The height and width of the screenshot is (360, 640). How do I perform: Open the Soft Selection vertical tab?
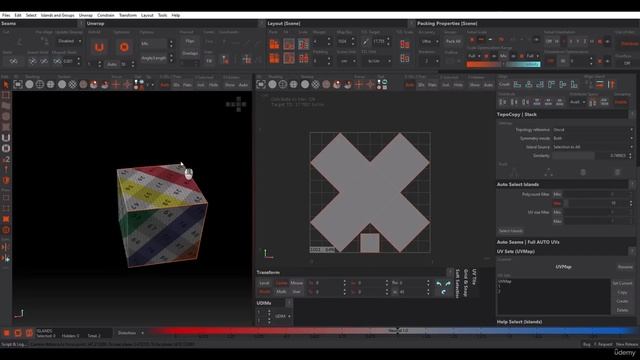(x=458, y=283)
